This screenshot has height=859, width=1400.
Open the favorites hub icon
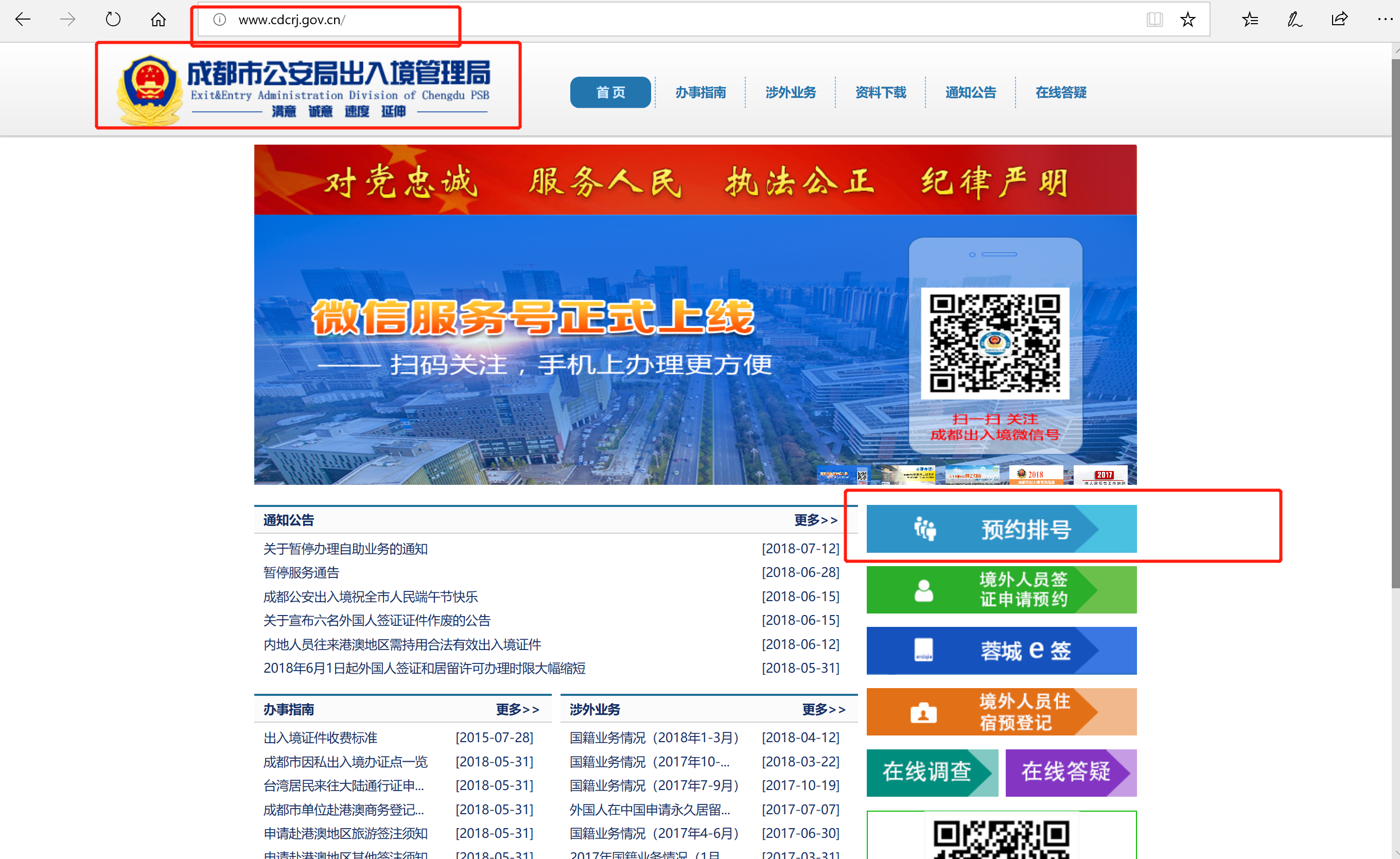(1249, 20)
